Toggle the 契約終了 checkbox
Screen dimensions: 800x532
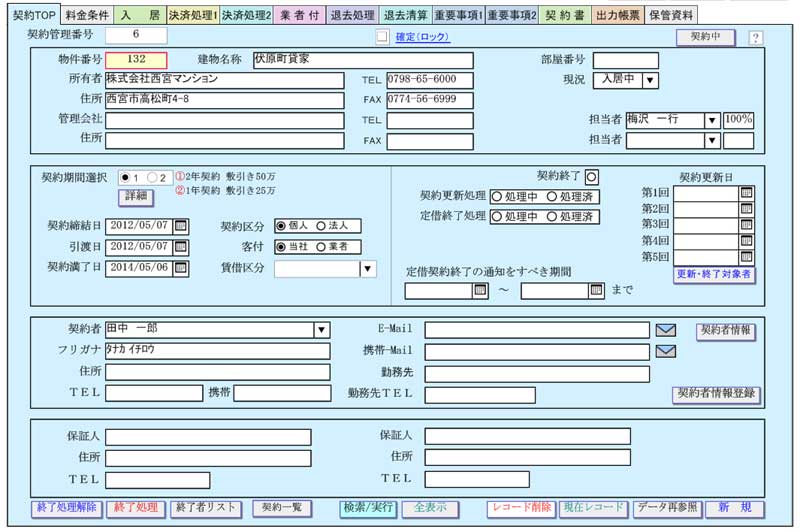591,177
